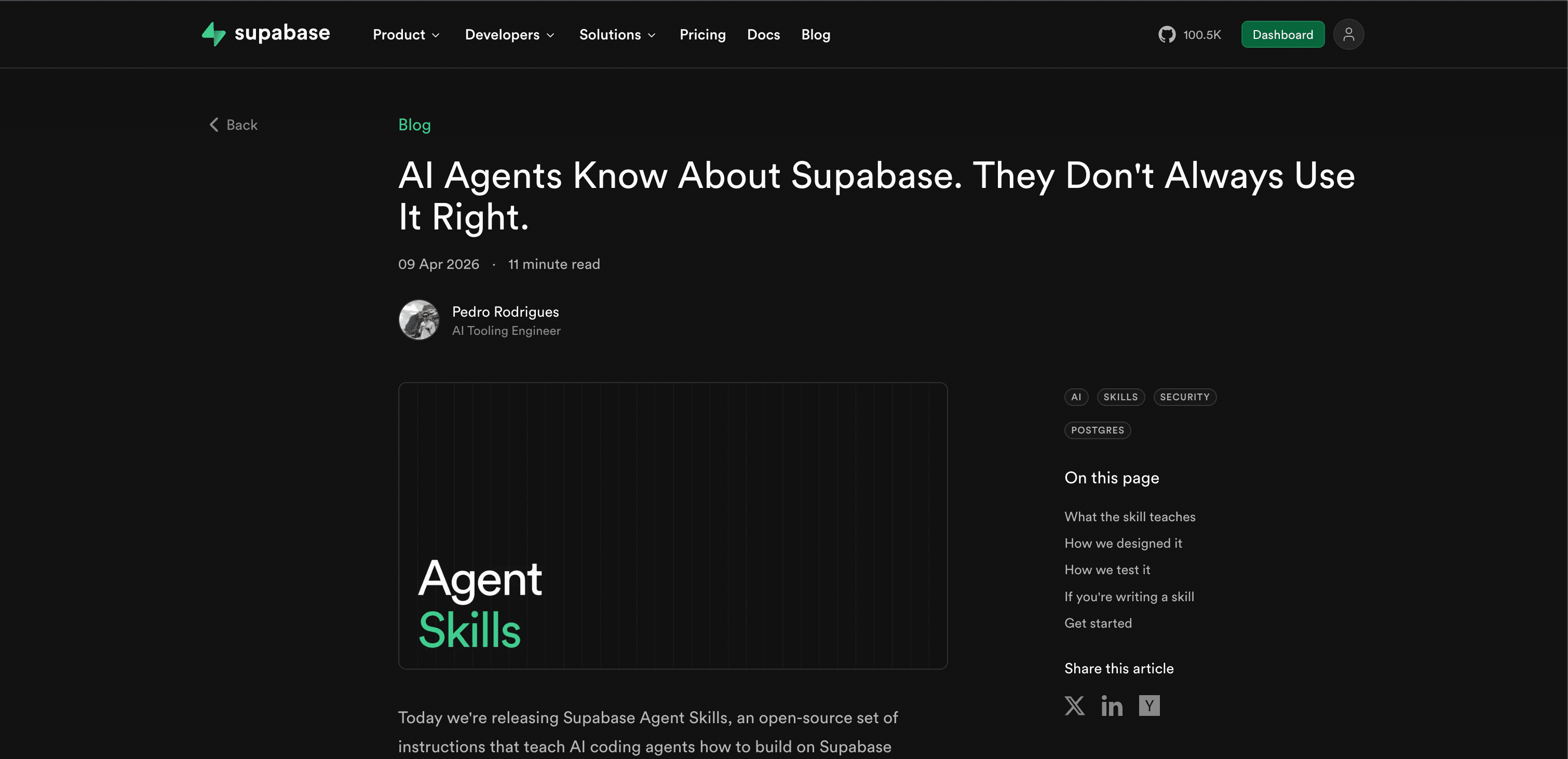Click the Agent Skills cover image

pyautogui.click(x=672, y=526)
